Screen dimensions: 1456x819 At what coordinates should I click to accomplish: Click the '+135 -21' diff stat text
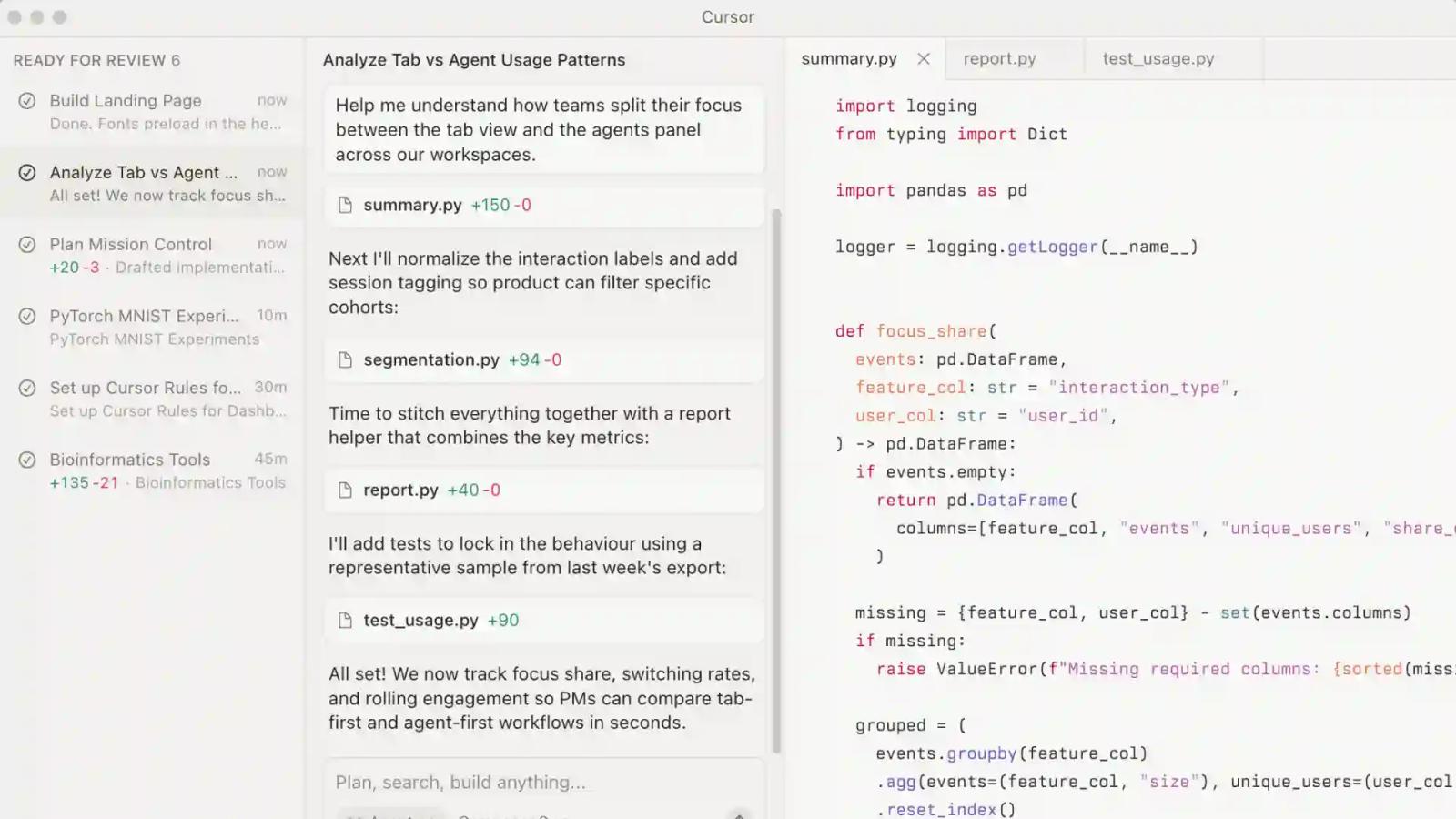coord(84,483)
